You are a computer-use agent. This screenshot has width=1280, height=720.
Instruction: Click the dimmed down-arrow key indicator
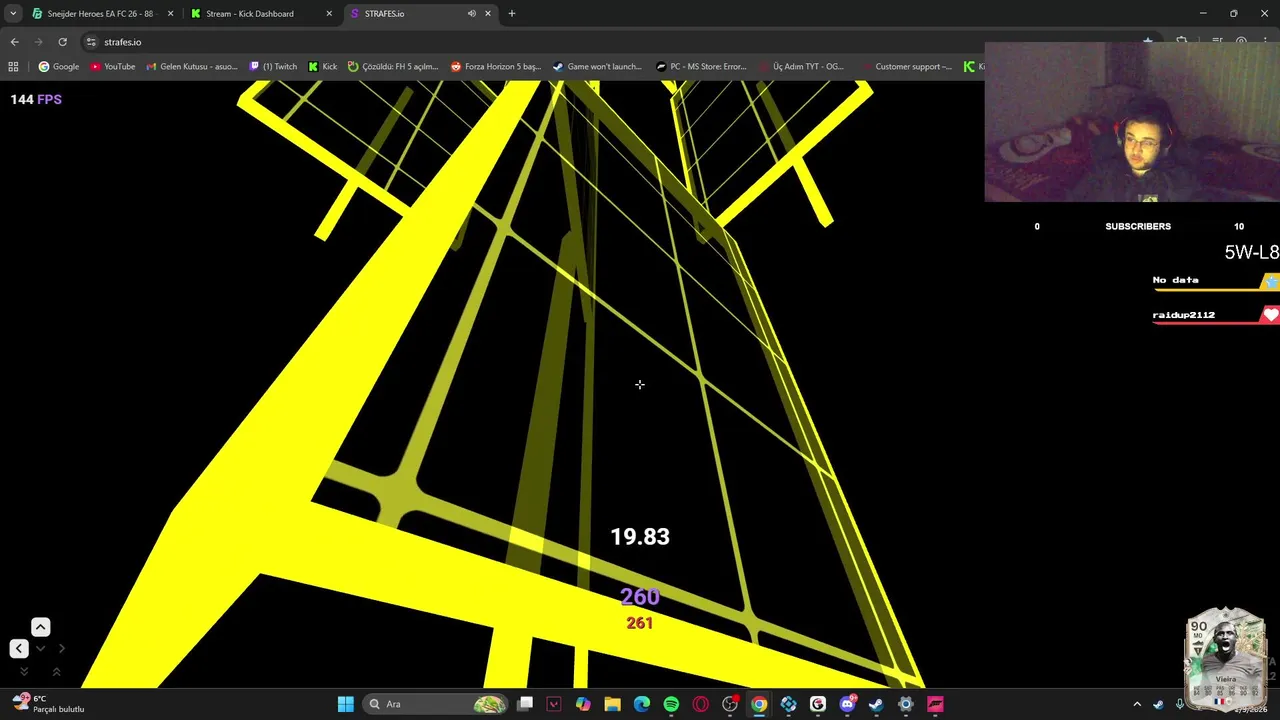point(40,648)
